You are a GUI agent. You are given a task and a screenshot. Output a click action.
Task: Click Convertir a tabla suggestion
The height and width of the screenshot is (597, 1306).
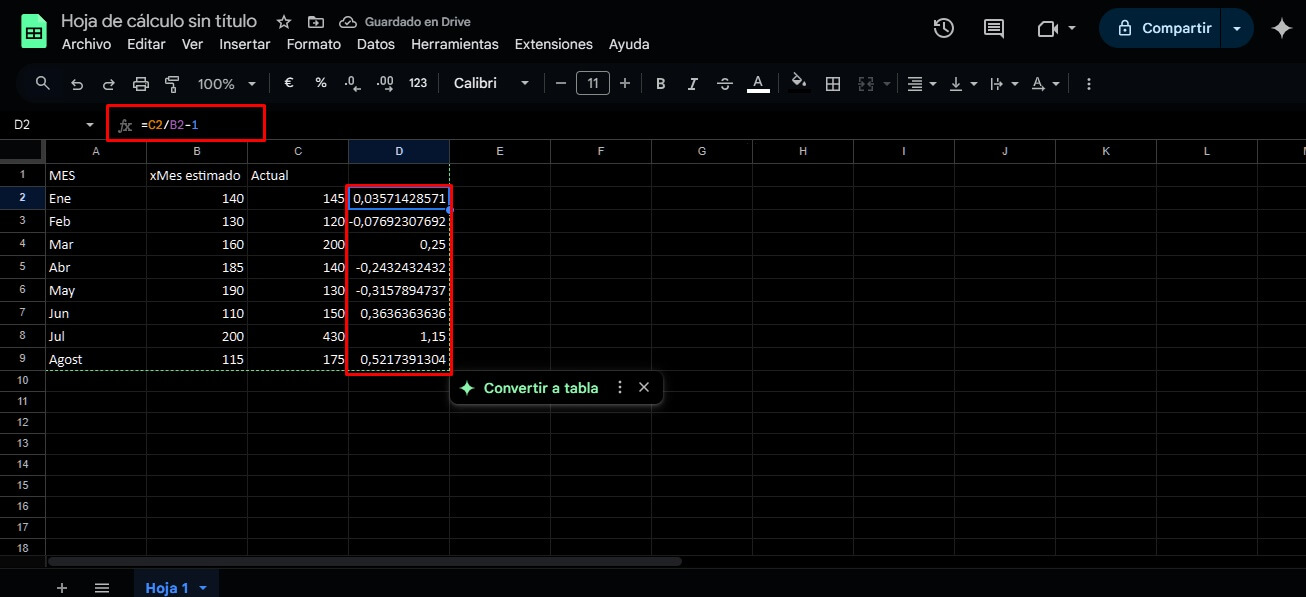coord(529,388)
